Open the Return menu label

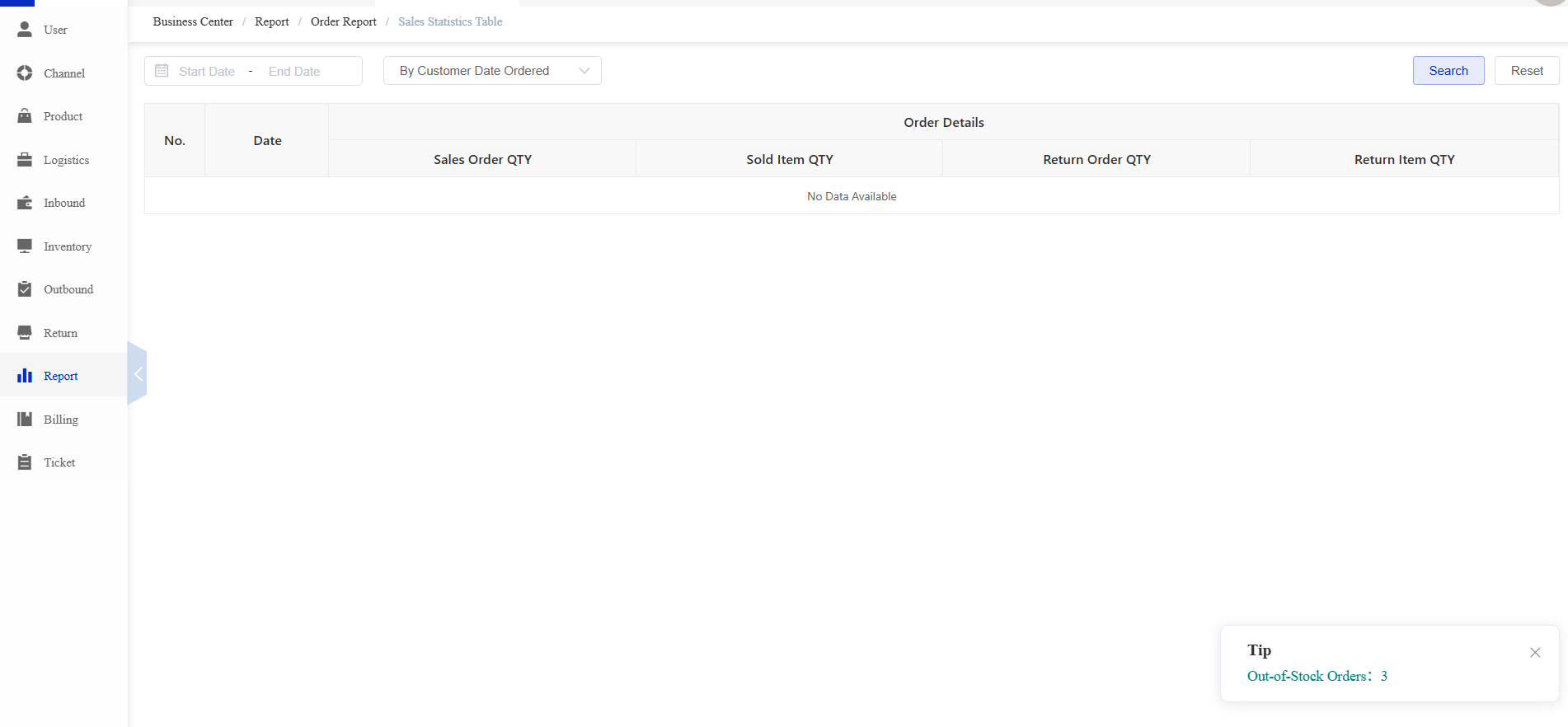click(60, 333)
